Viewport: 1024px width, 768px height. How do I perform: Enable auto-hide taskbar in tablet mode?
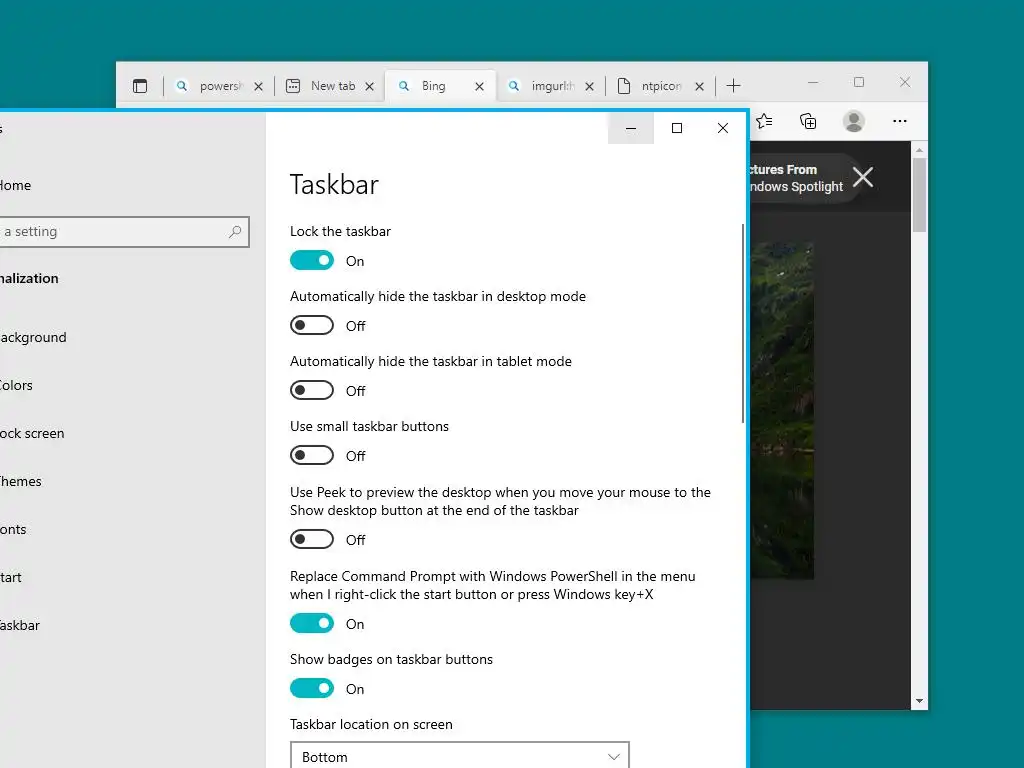click(312, 391)
